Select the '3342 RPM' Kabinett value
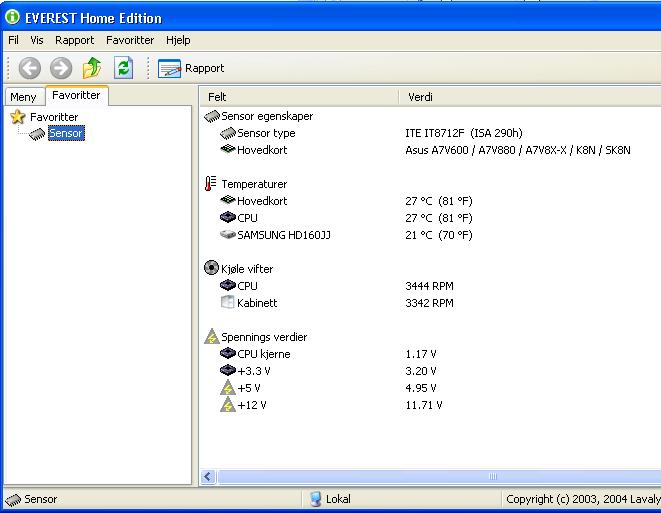661x513 pixels. click(x=429, y=303)
